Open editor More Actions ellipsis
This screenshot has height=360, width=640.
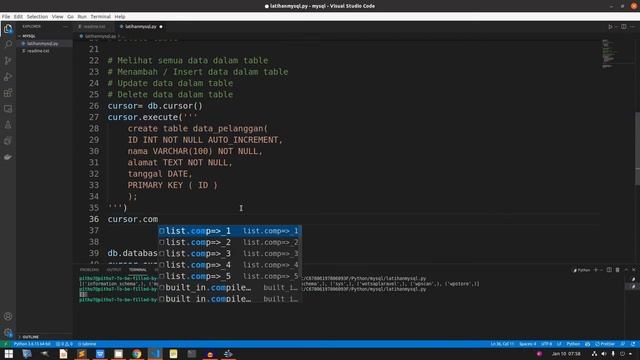tap(633, 27)
